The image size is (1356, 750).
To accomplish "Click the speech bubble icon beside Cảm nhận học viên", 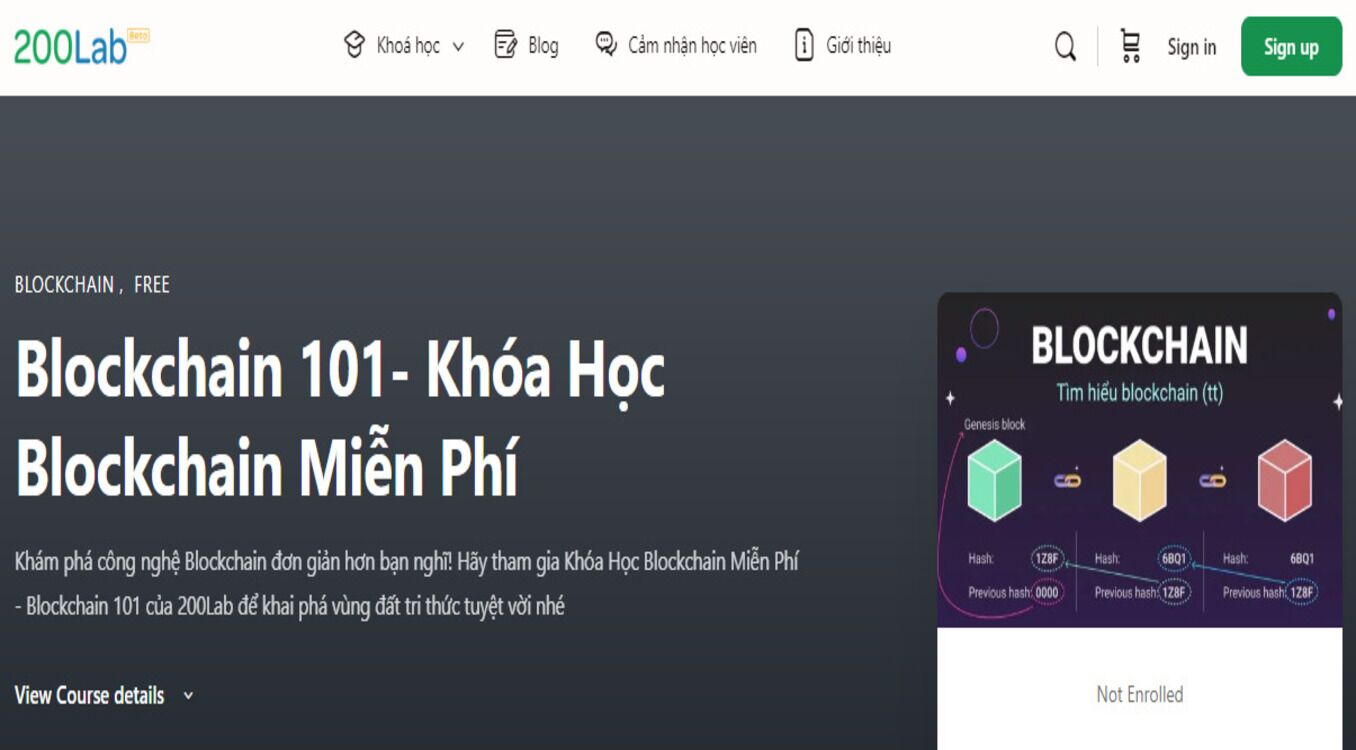I will [604, 45].
